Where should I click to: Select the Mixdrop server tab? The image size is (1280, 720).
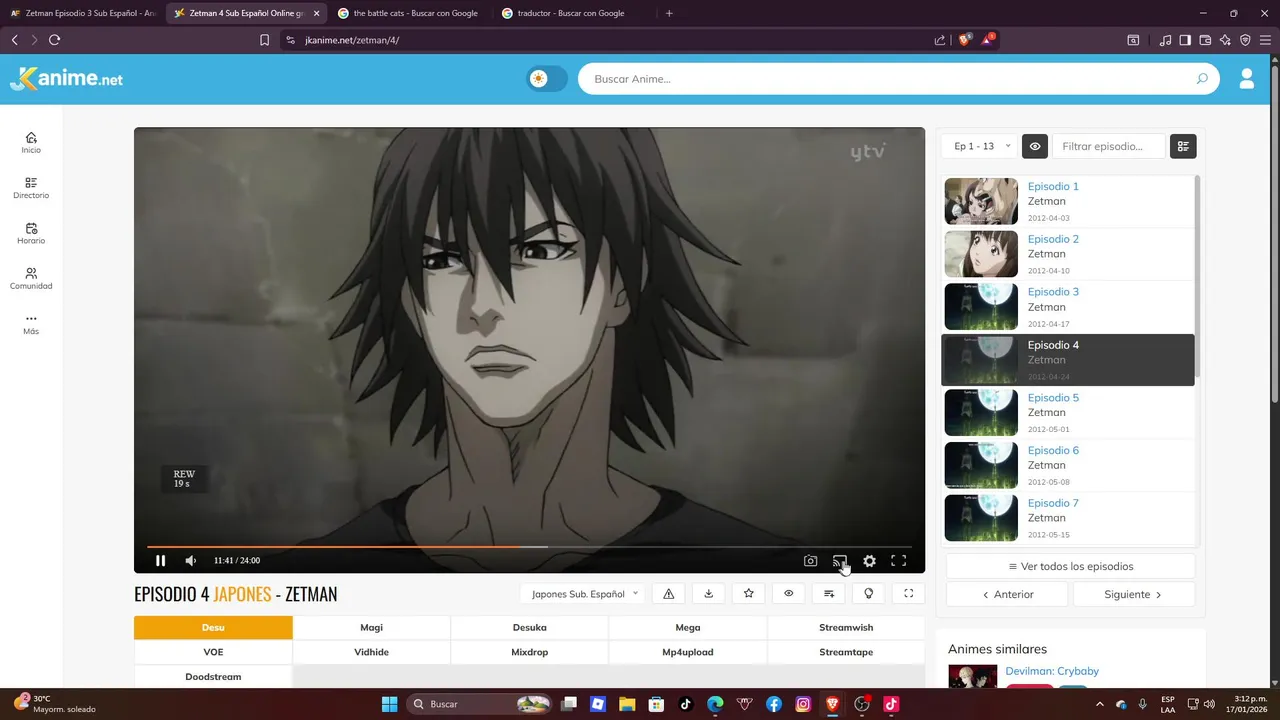[530, 652]
